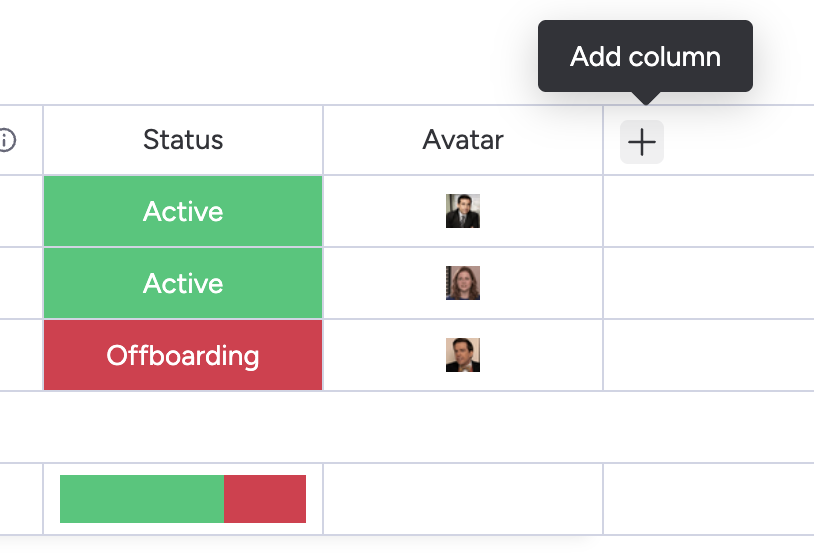Click the empty cell right of the third avatar
814x558 pixels.
pyautogui.click(x=708, y=355)
